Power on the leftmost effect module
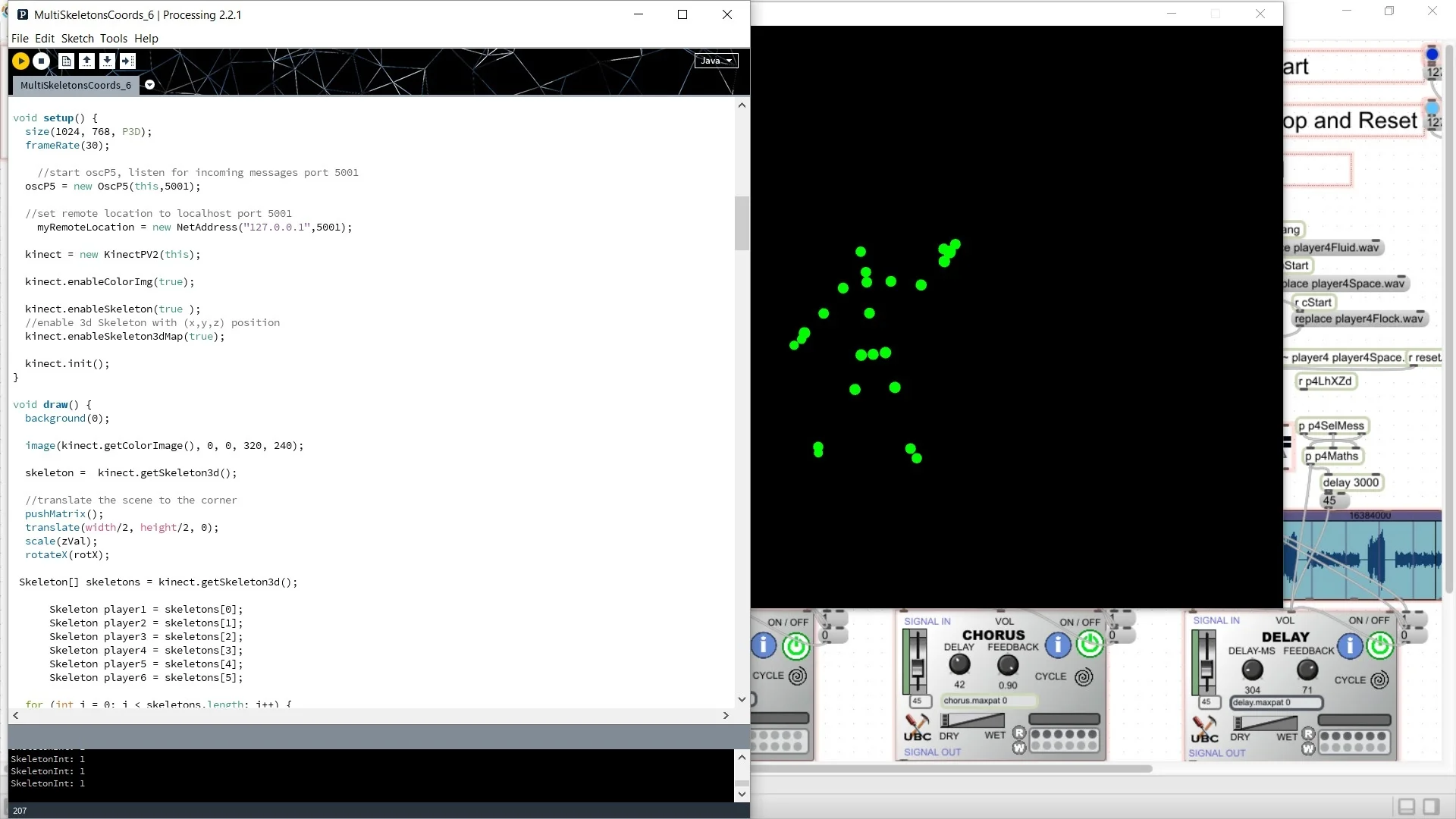This screenshot has width=1456, height=819. (x=796, y=646)
